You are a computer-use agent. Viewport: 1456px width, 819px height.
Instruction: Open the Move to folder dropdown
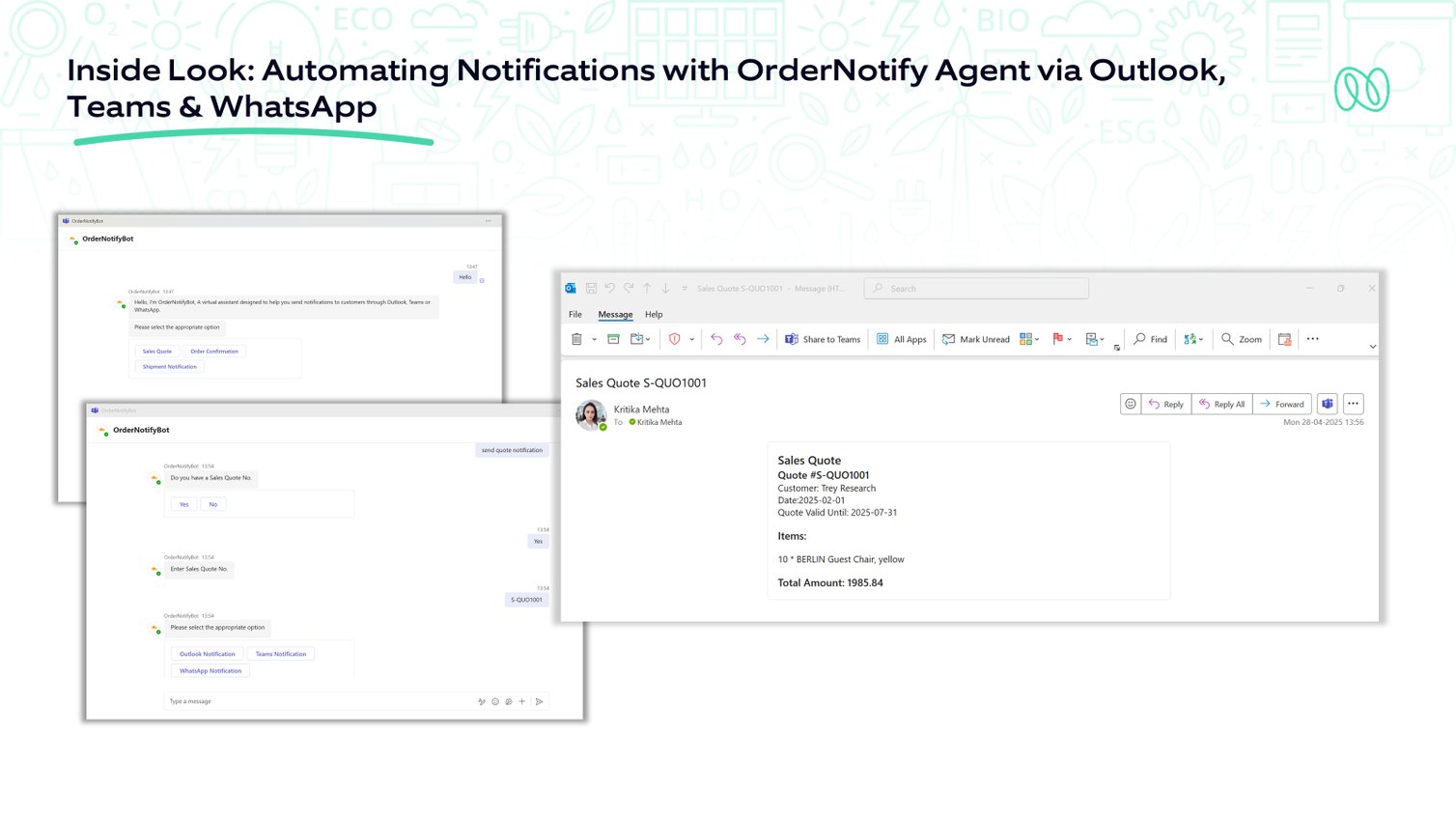click(640, 339)
